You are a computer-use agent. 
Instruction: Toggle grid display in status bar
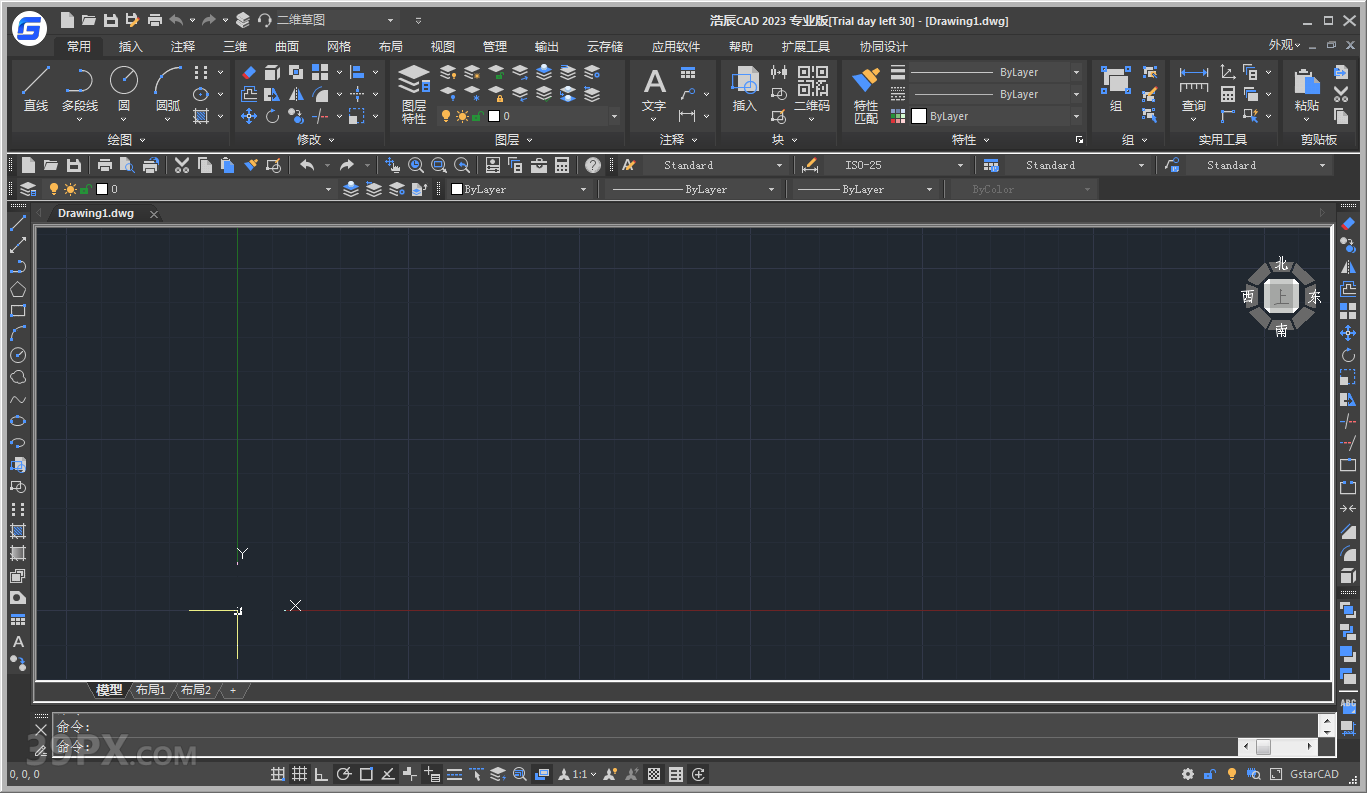(x=299, y=774)
